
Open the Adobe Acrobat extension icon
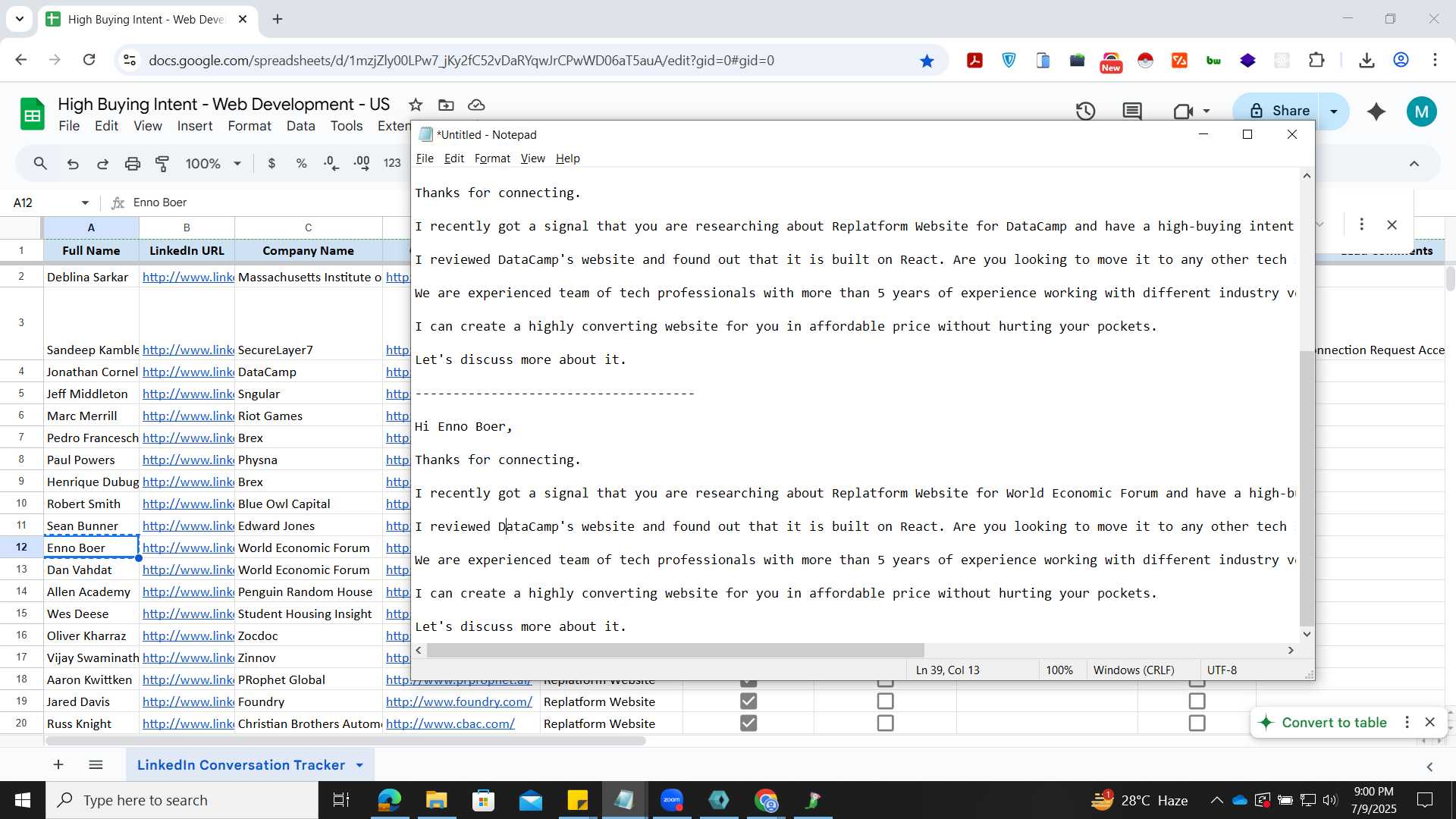(975, 61)
